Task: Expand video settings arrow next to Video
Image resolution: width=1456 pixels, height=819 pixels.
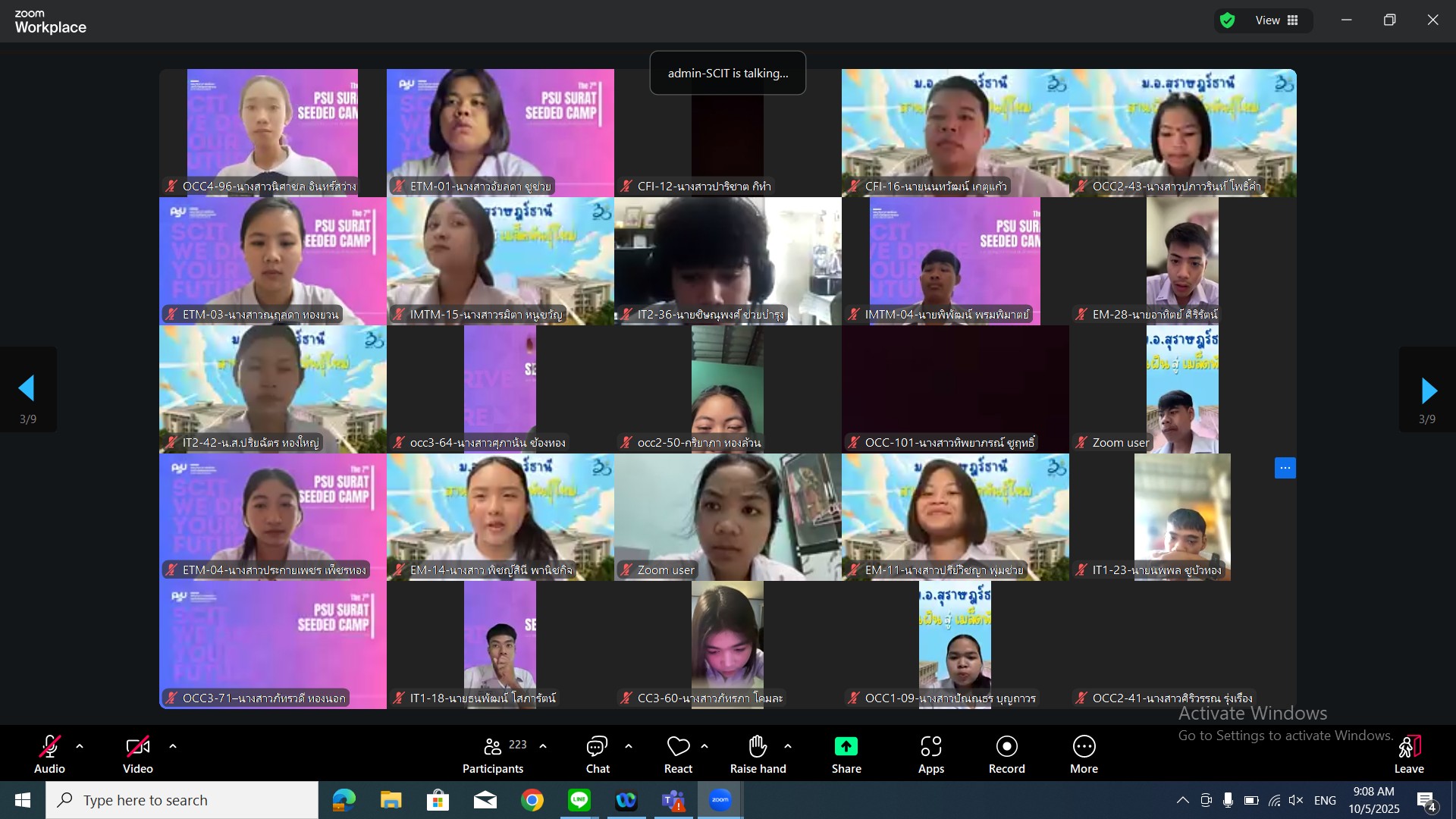Action: pos(173,747)
